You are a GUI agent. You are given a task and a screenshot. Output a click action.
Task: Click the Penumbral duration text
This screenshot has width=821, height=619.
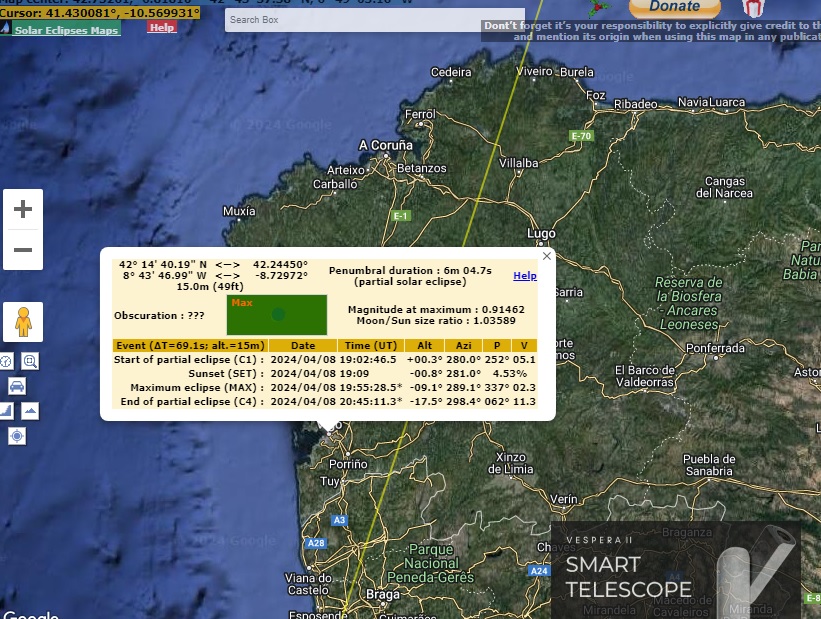tap(410, 271)
